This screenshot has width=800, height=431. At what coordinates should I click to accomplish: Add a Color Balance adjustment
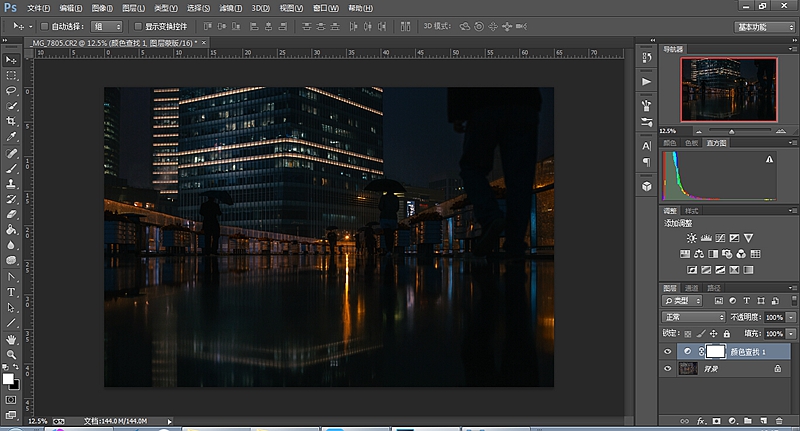699,253
